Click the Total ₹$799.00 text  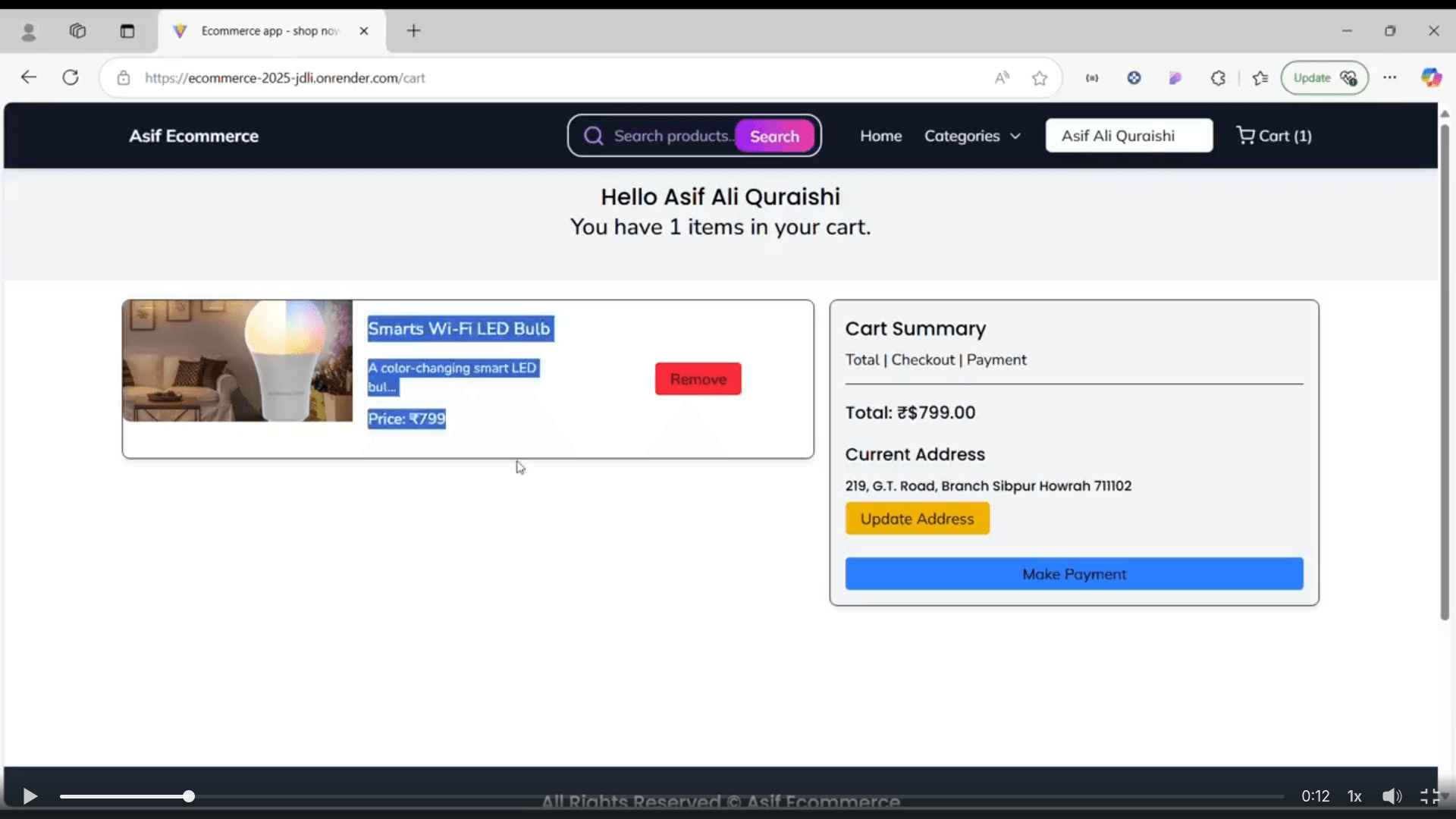[910, 413]
